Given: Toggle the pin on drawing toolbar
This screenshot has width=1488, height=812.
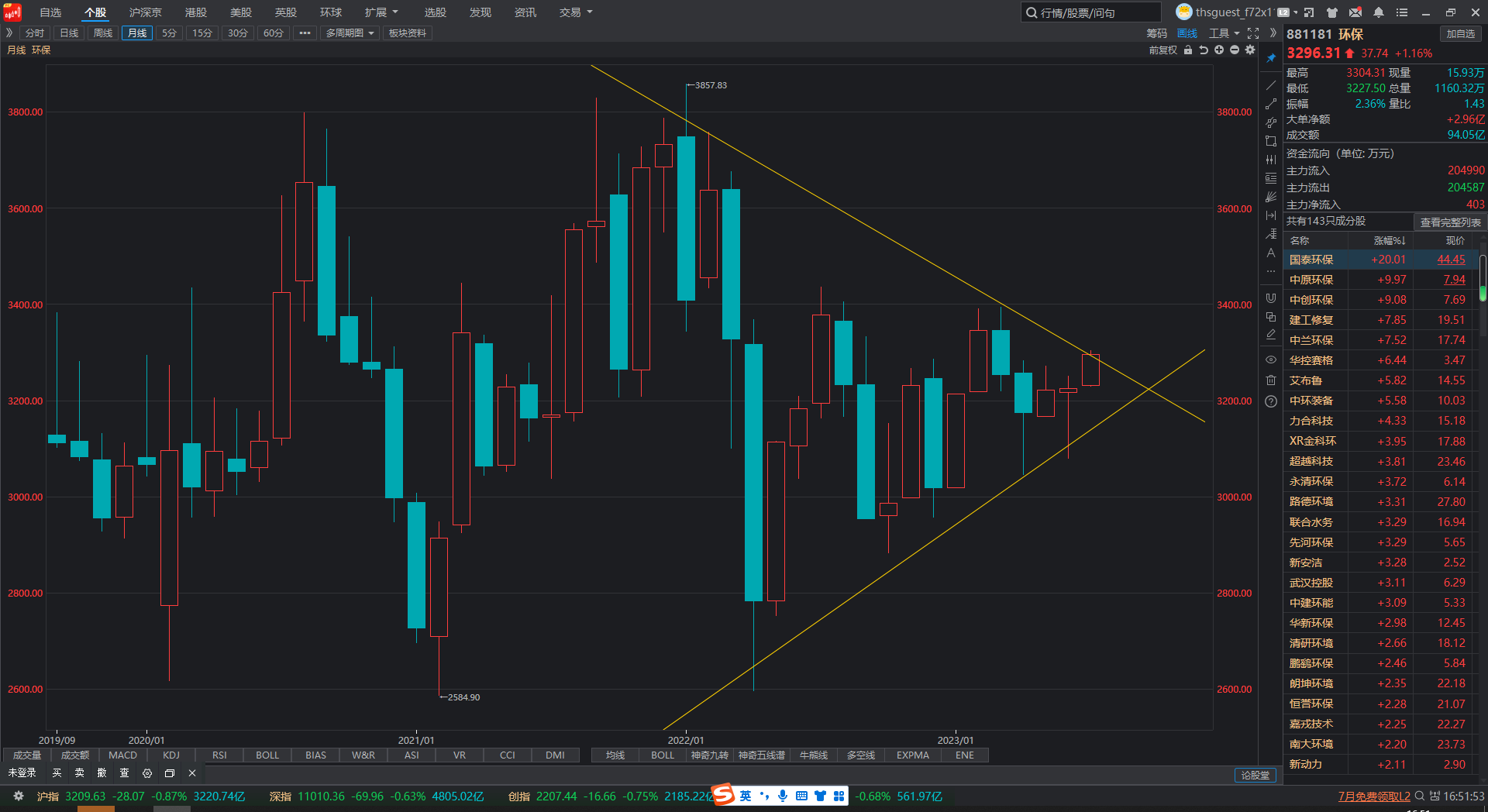Looking at the screenshot, I should 1271,58.
